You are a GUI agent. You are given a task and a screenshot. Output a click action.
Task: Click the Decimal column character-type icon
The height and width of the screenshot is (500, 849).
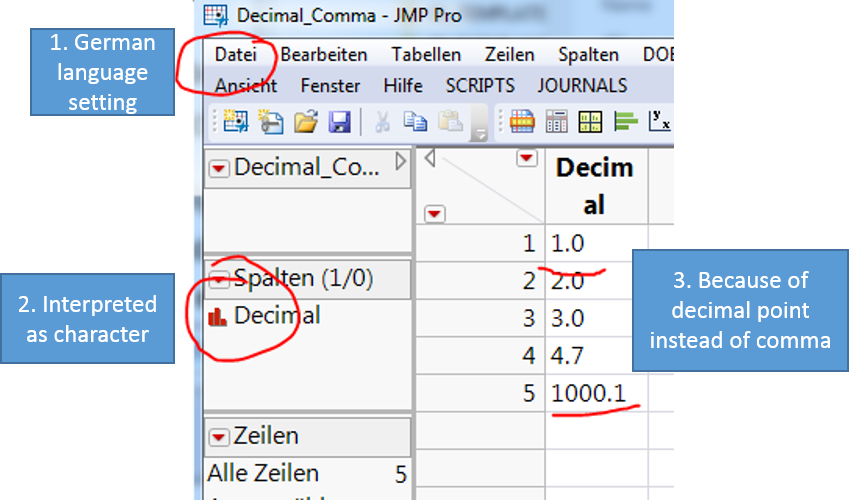pyautogui.click(x=218, y=317)
